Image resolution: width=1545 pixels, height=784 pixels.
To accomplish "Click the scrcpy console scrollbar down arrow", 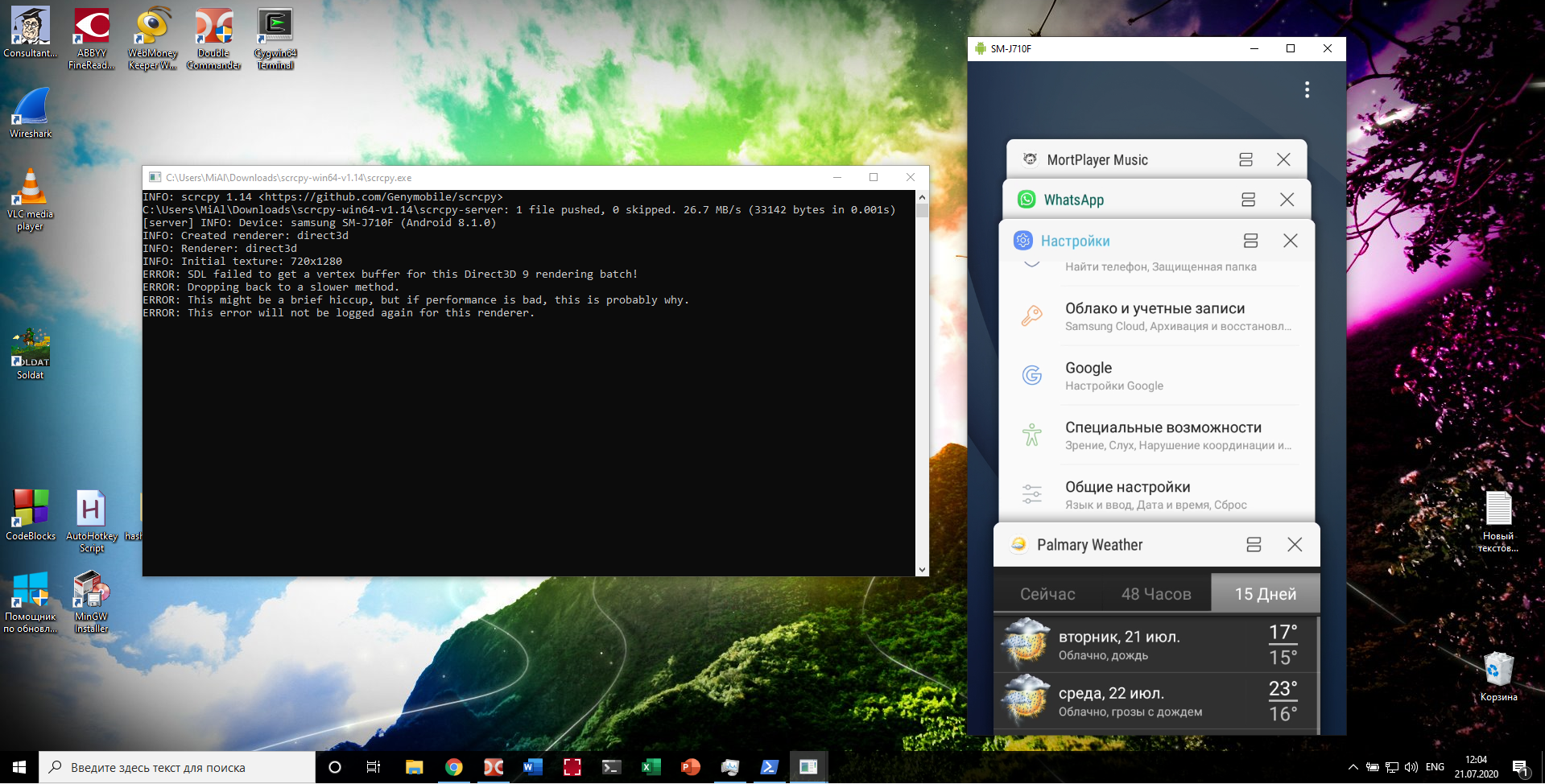I will (x=922, y=569).
